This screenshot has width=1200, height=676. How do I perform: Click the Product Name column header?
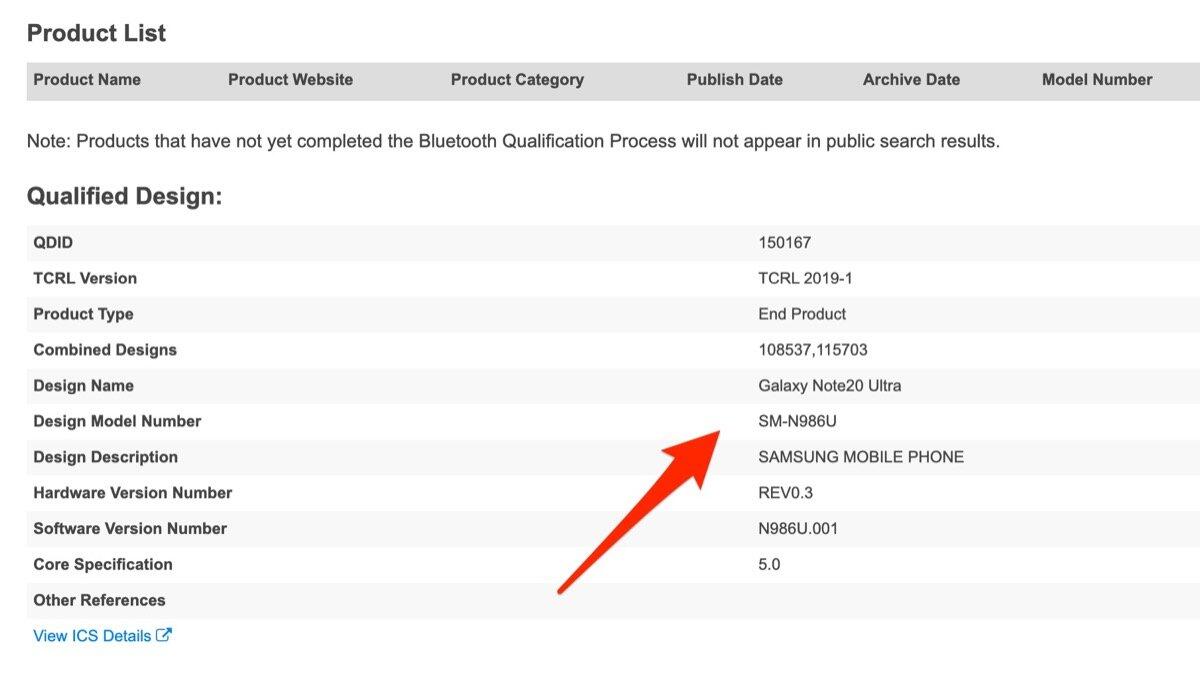coord(87,80)
